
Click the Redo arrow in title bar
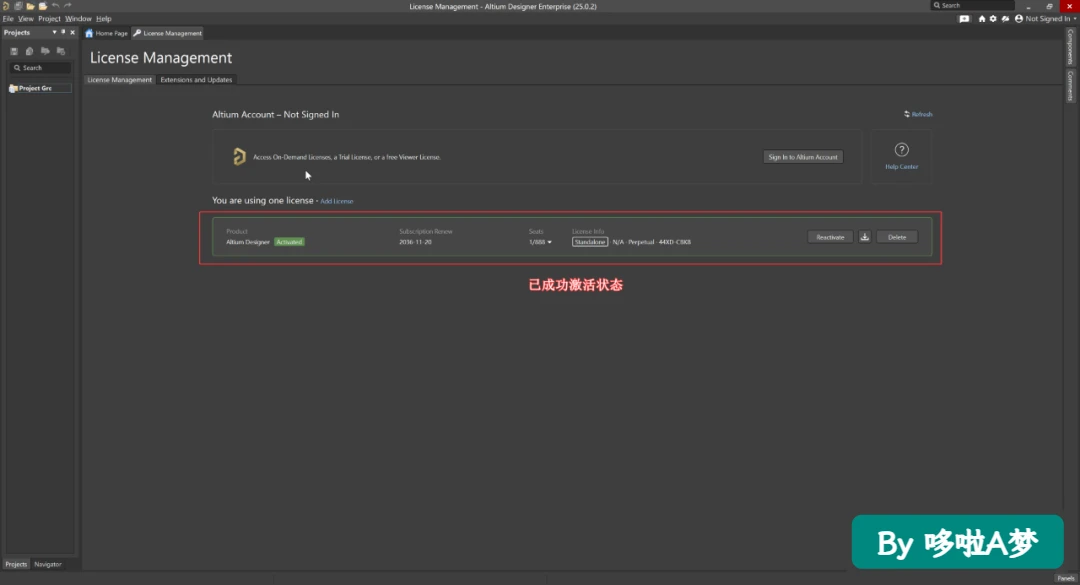(68, 6)
